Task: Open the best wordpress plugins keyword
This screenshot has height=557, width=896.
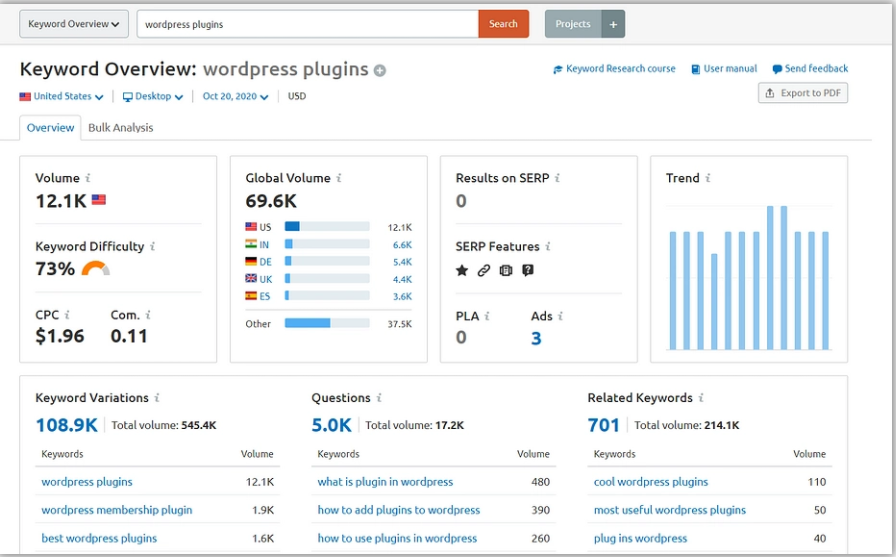Action: click(99, 538)
